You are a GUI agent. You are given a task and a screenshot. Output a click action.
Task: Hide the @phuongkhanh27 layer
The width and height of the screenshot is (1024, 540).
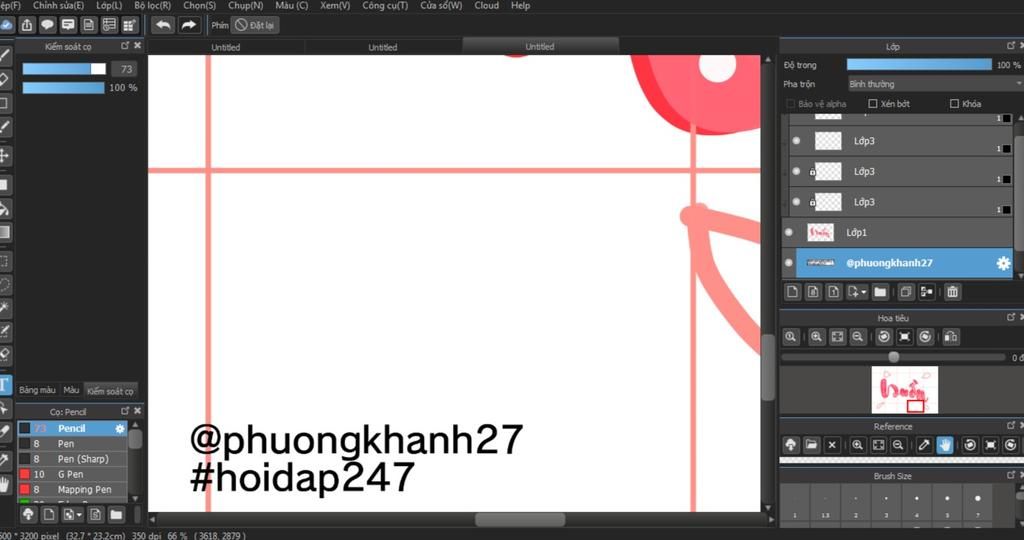(789, 263)
